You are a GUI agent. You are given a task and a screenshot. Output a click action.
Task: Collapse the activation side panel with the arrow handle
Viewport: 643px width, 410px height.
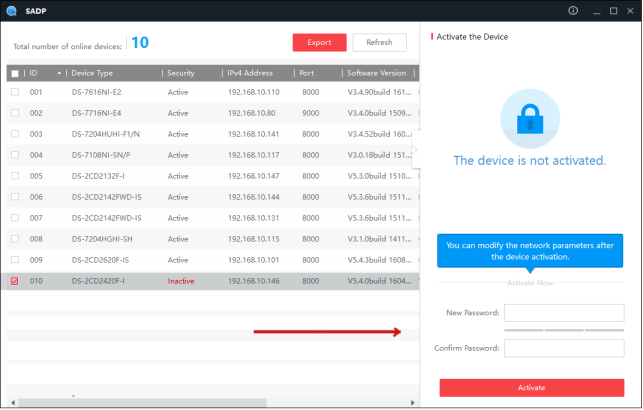pyautogui.click(x=415, y=150)
